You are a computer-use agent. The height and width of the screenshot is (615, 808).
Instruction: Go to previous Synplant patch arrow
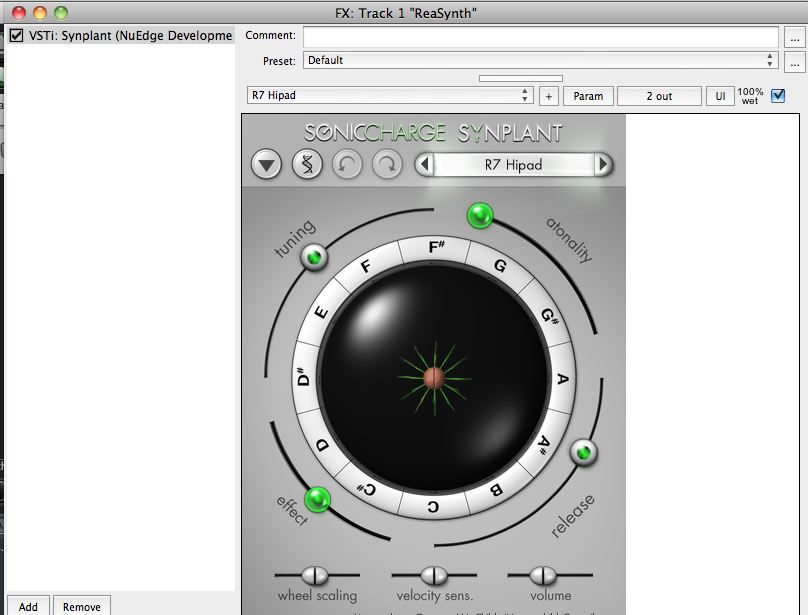pos(425,165)
